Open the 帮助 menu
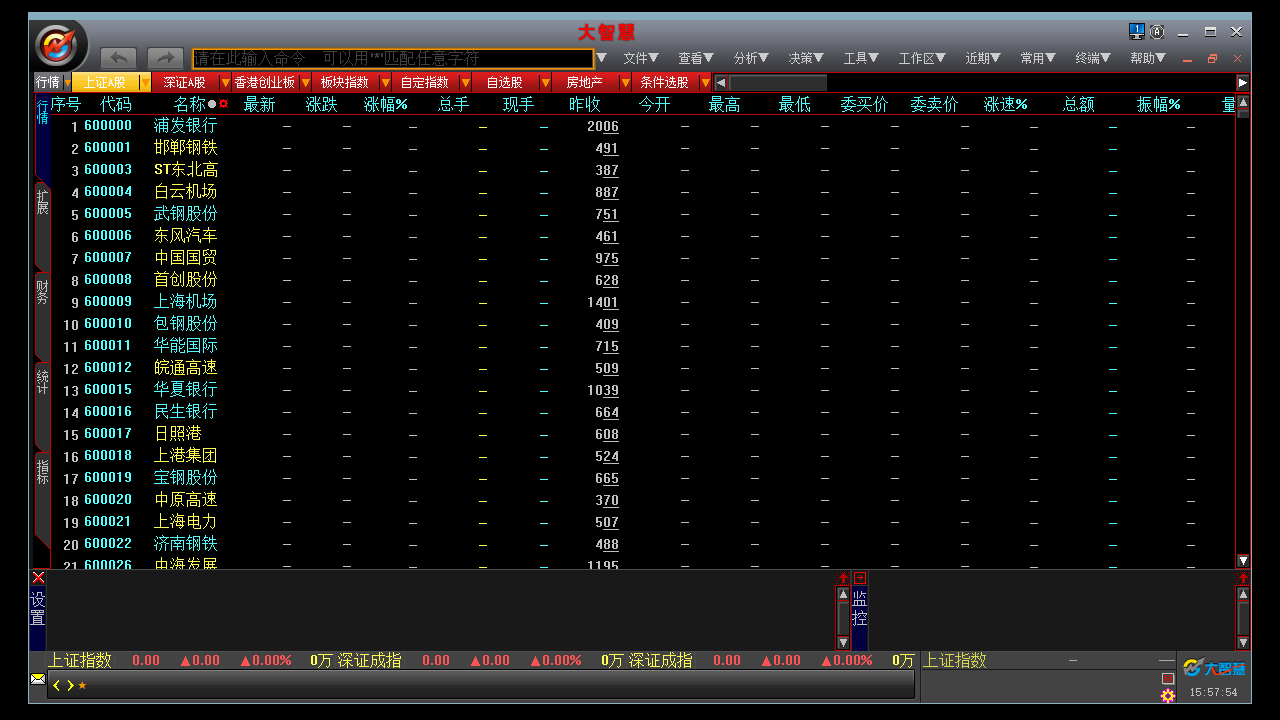 tap(1148, 59)
